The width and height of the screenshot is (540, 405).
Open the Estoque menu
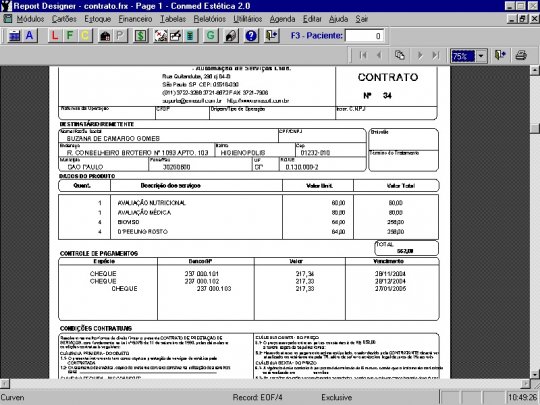[98, 19]
